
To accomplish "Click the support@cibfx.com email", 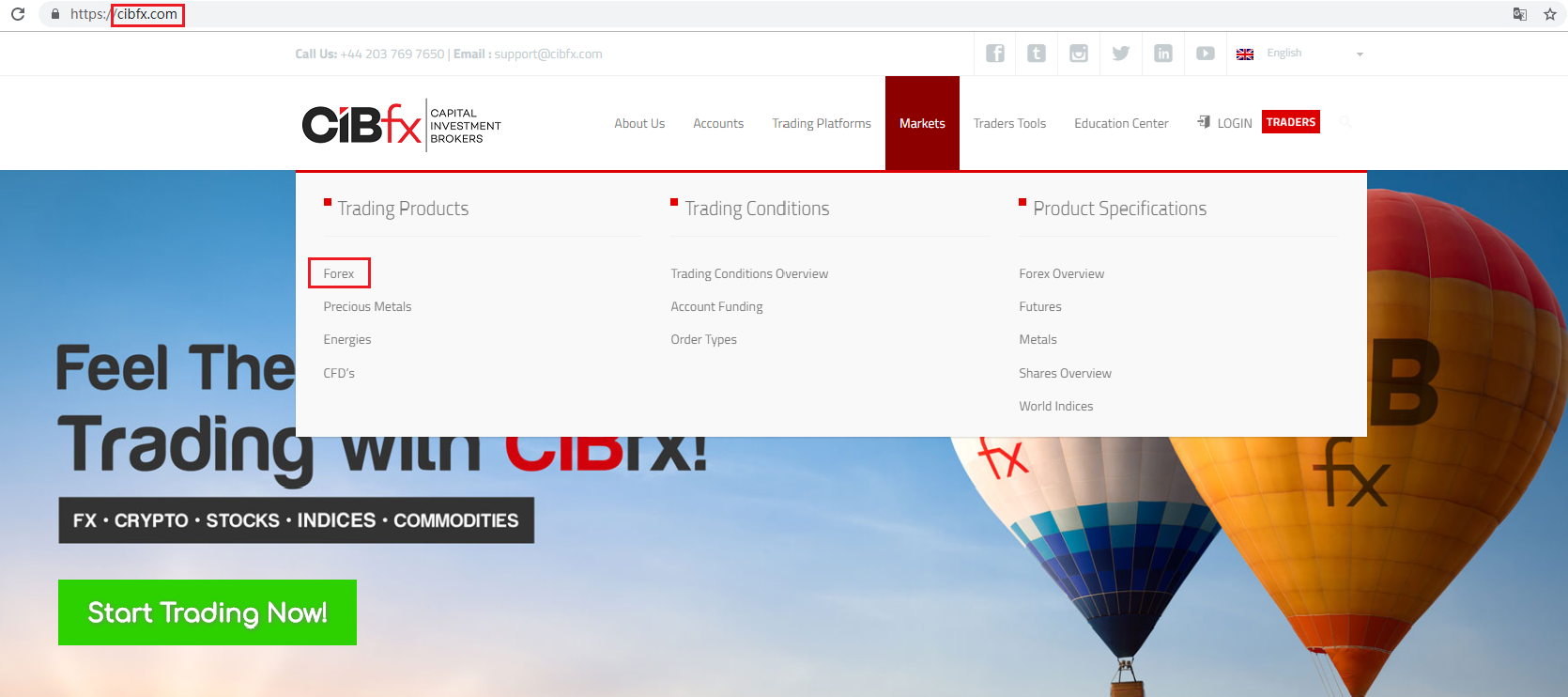I will [548, 54].
